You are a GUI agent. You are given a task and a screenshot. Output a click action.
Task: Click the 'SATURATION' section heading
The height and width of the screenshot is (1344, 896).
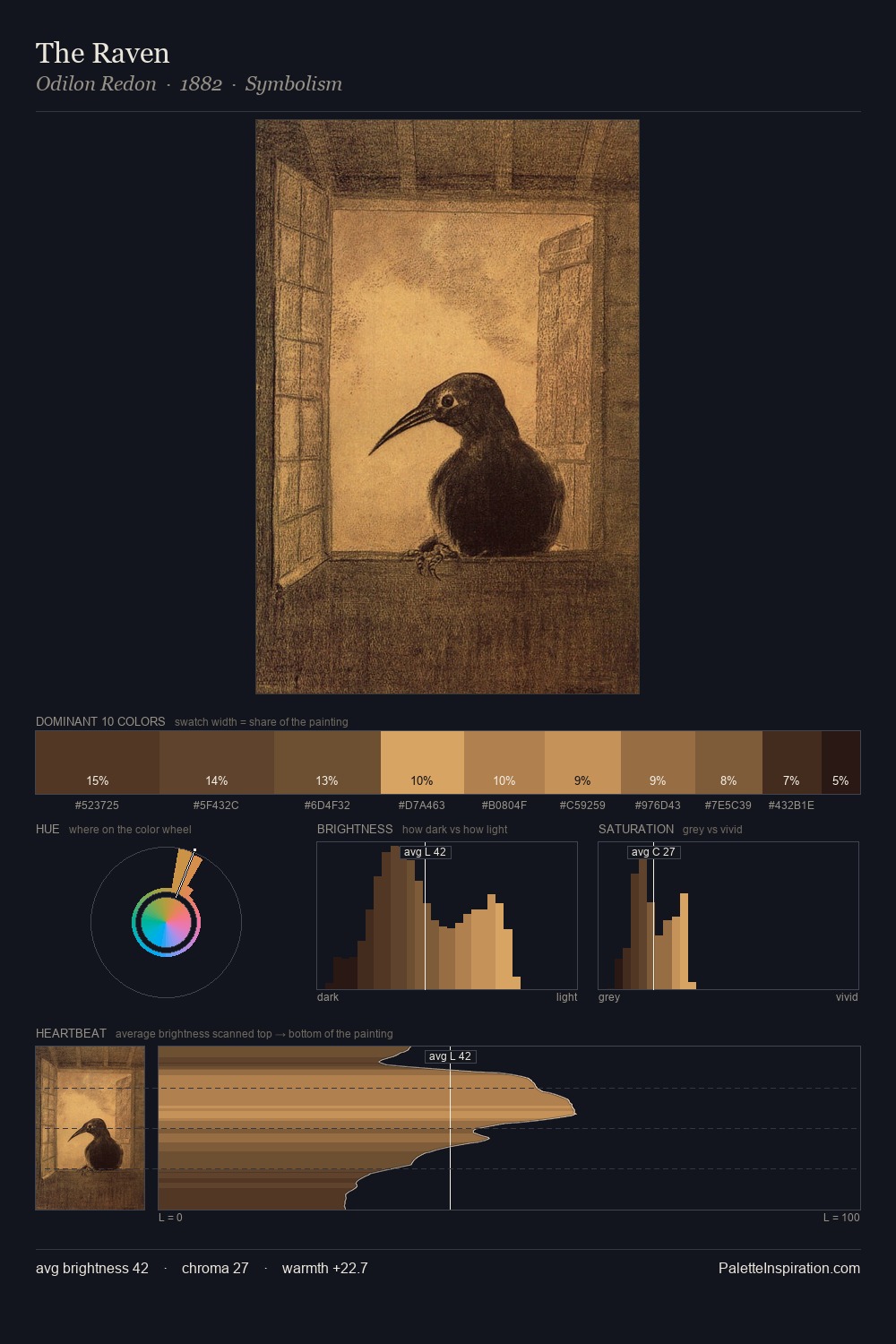[x=636, y=829]
